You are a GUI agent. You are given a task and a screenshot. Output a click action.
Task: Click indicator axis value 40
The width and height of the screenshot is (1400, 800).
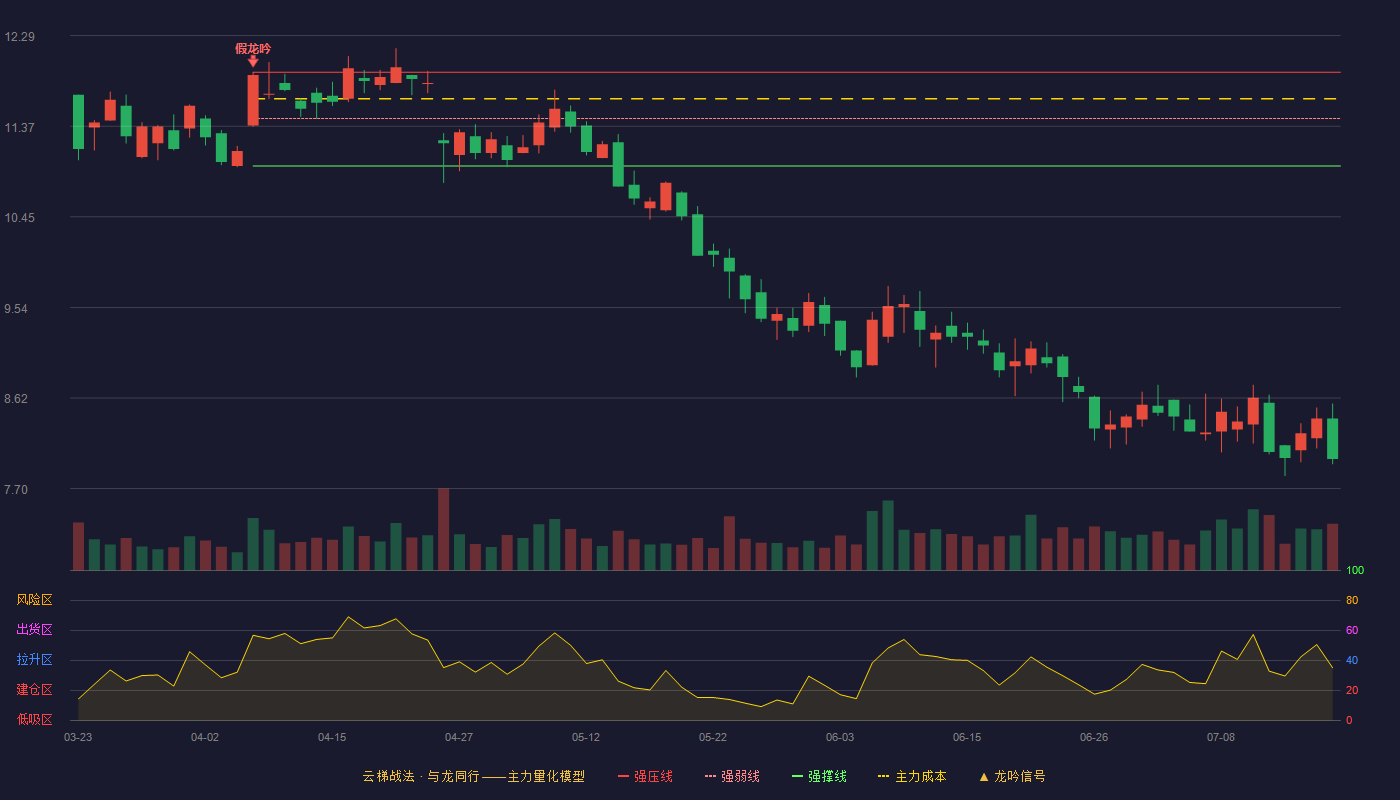click(1352, 660)
